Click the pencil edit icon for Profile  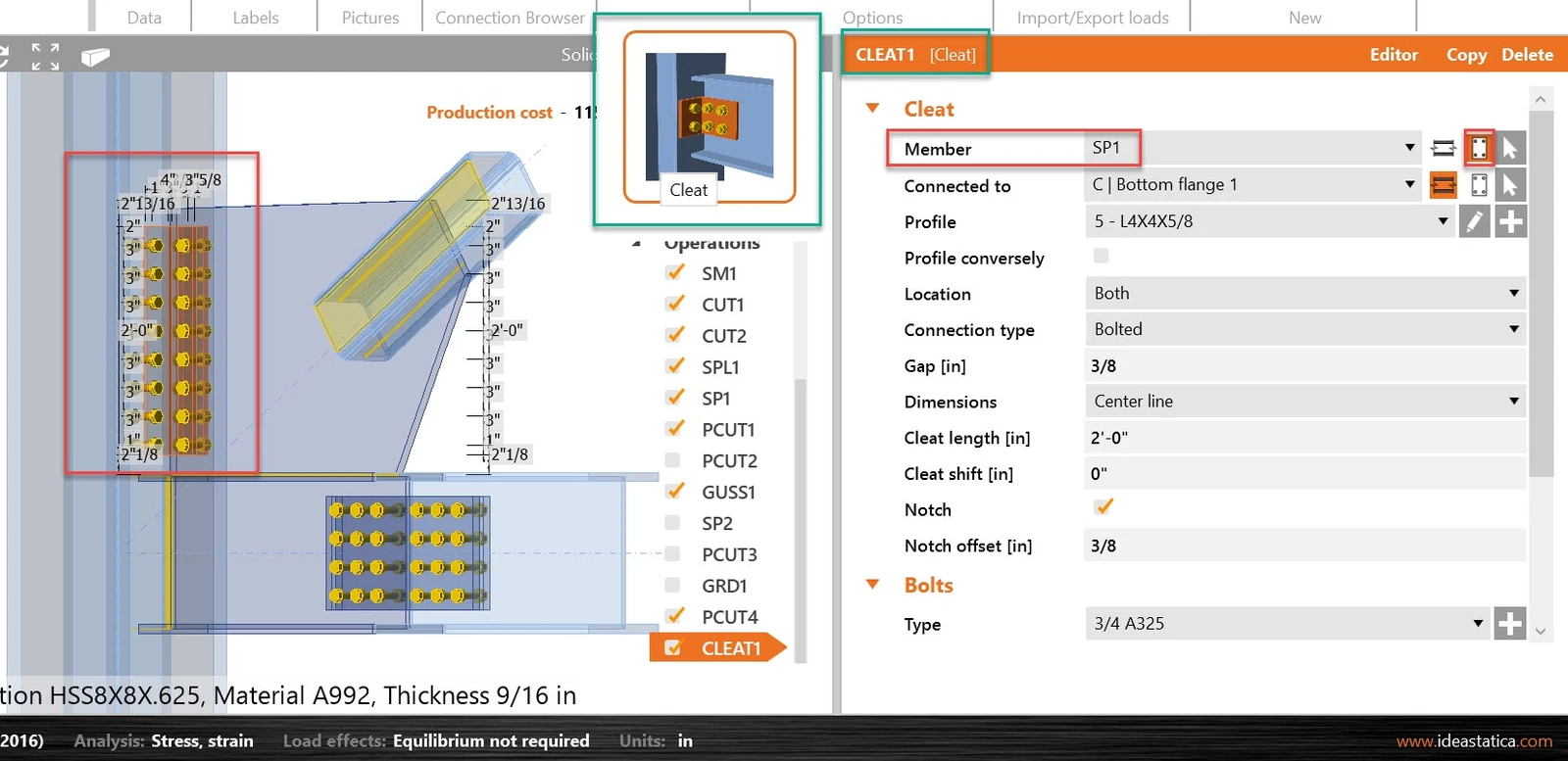click(x=1475, y=221)
